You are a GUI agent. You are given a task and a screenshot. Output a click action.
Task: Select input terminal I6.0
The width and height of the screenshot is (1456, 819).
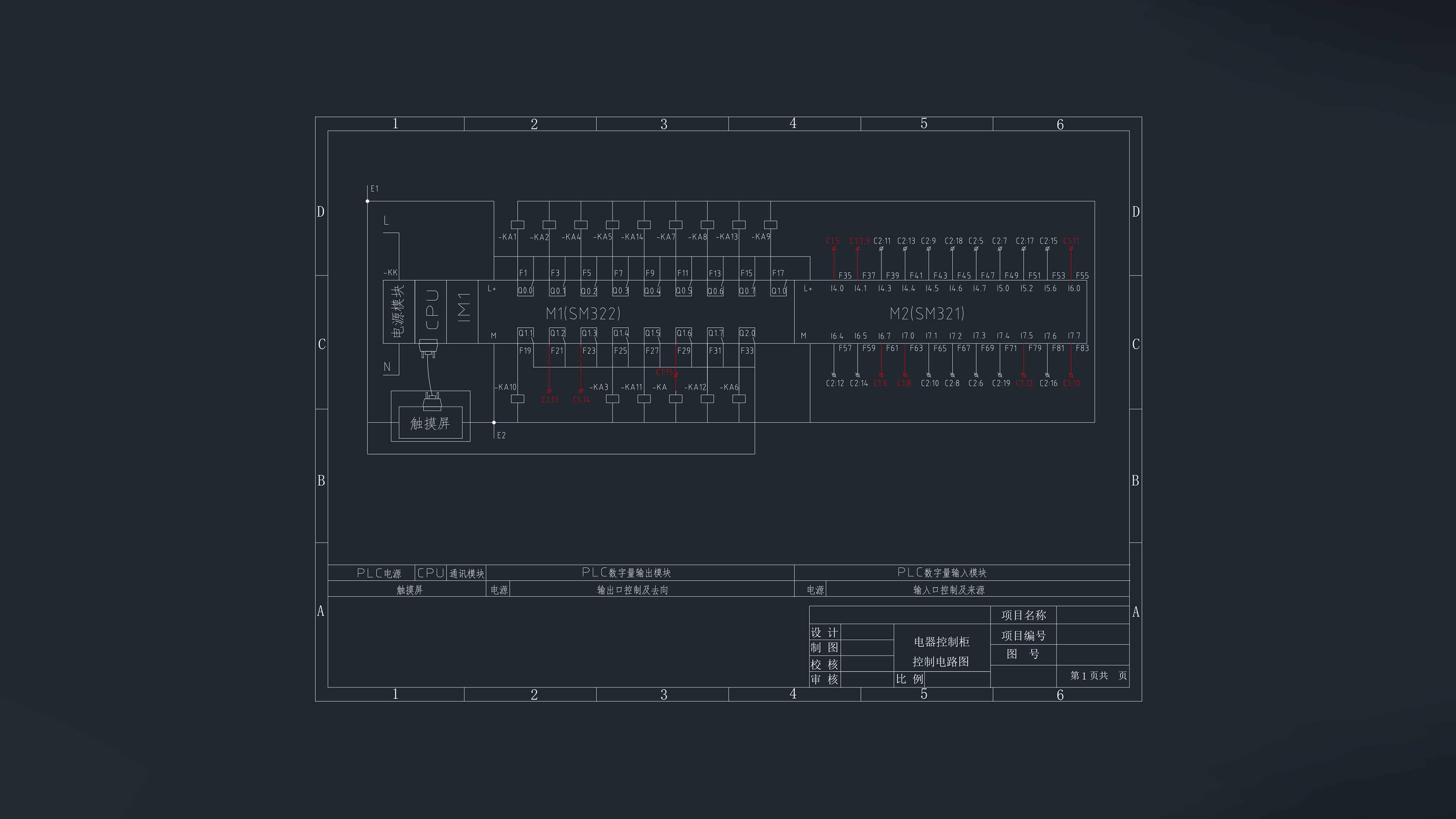tap(1074, 288)
